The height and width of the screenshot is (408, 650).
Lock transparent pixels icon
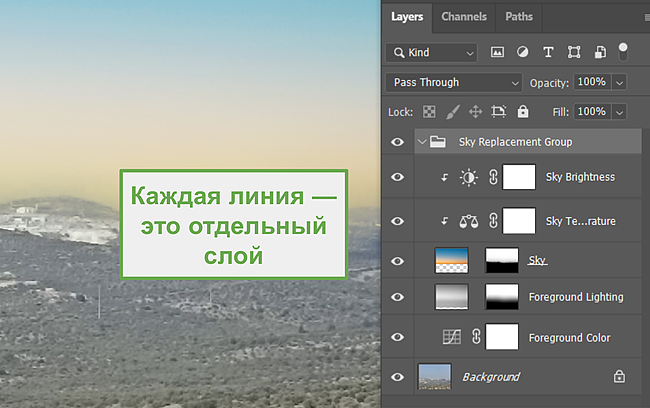(x=429, y=112)
